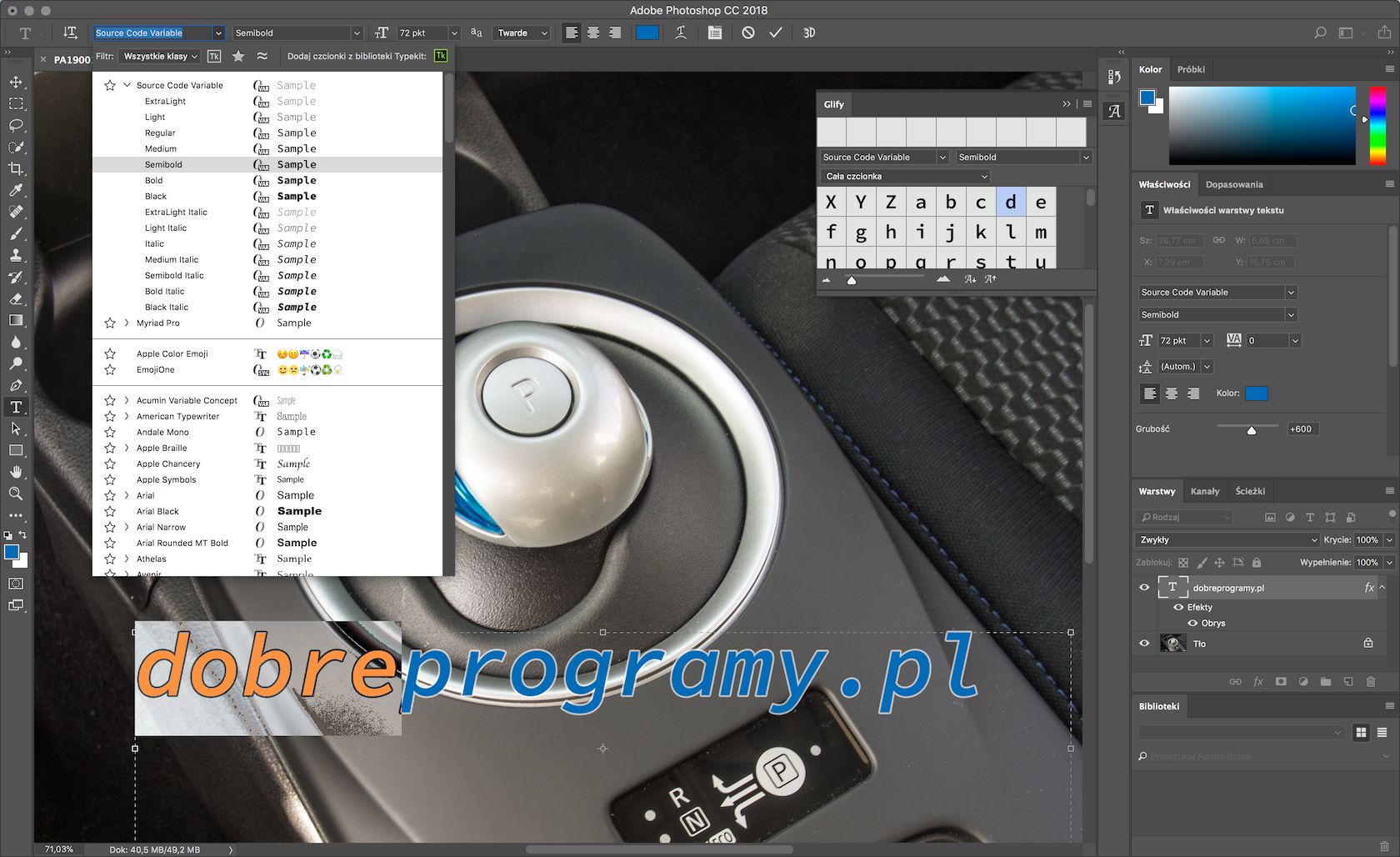Select the Clone Stamp tool
The image size is (1400, 857).
click(x=16, y=255)
